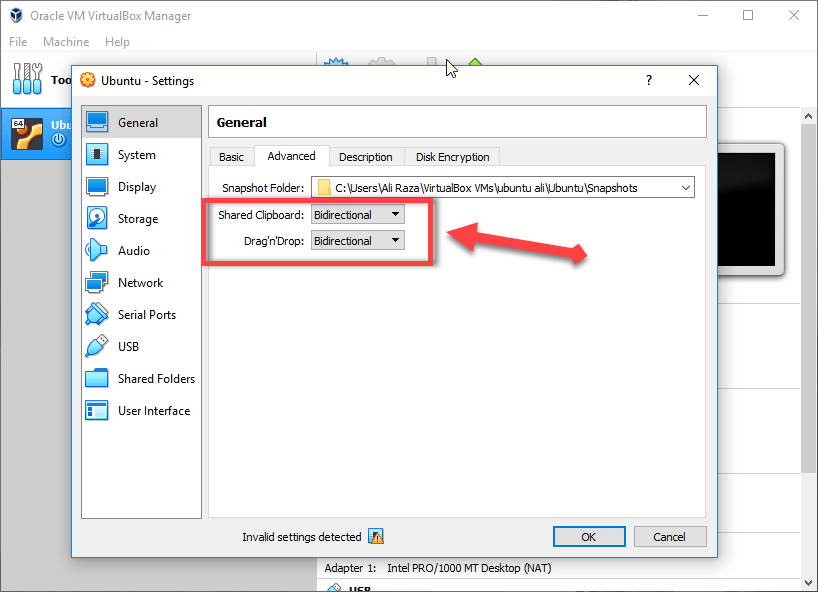Open the Display settings category
This screenshot has height=592, width=818.
[136, 187]
